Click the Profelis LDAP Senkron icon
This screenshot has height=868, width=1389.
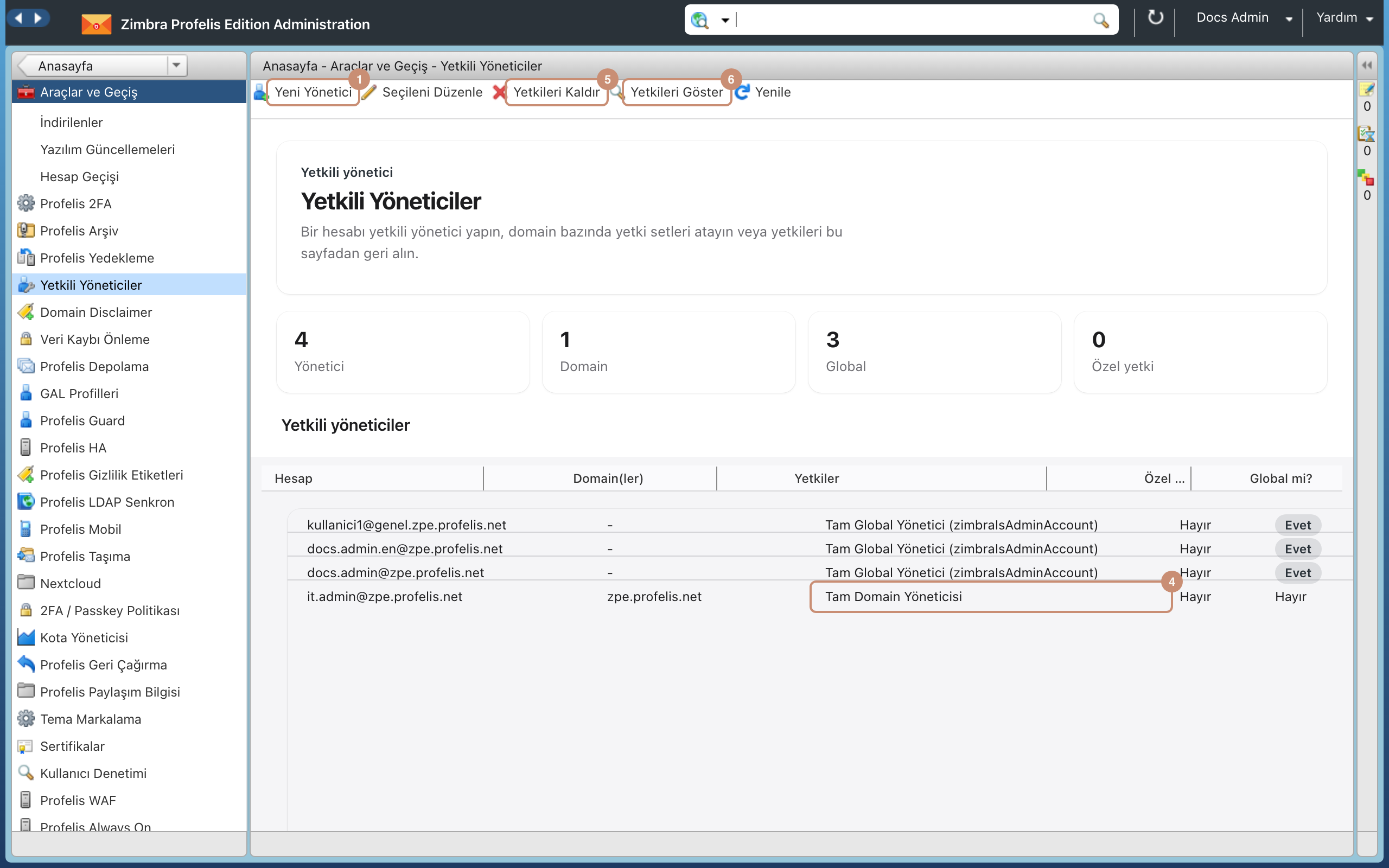click(x=26, y=501)
